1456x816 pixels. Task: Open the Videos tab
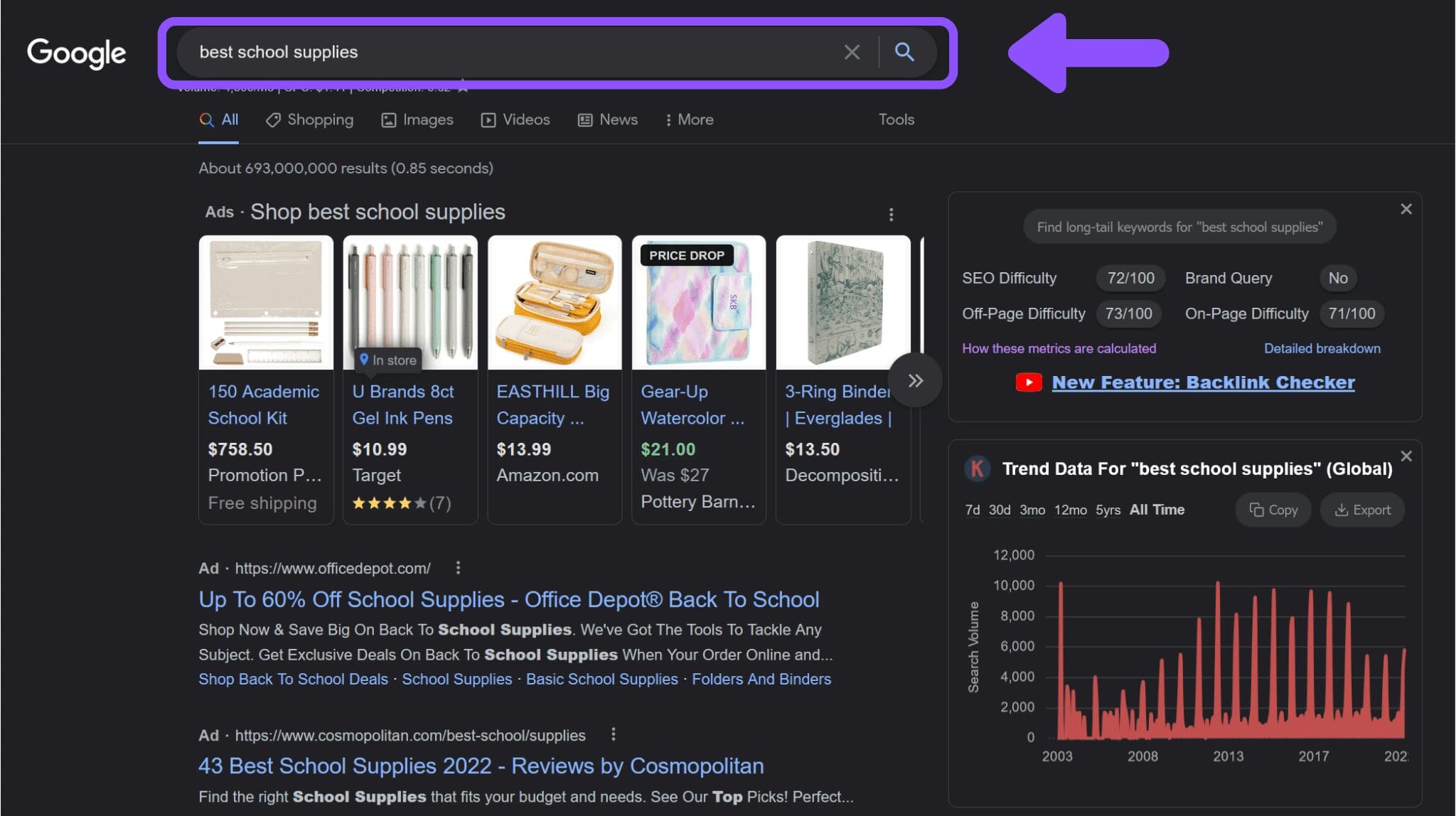tap(515, 120)
